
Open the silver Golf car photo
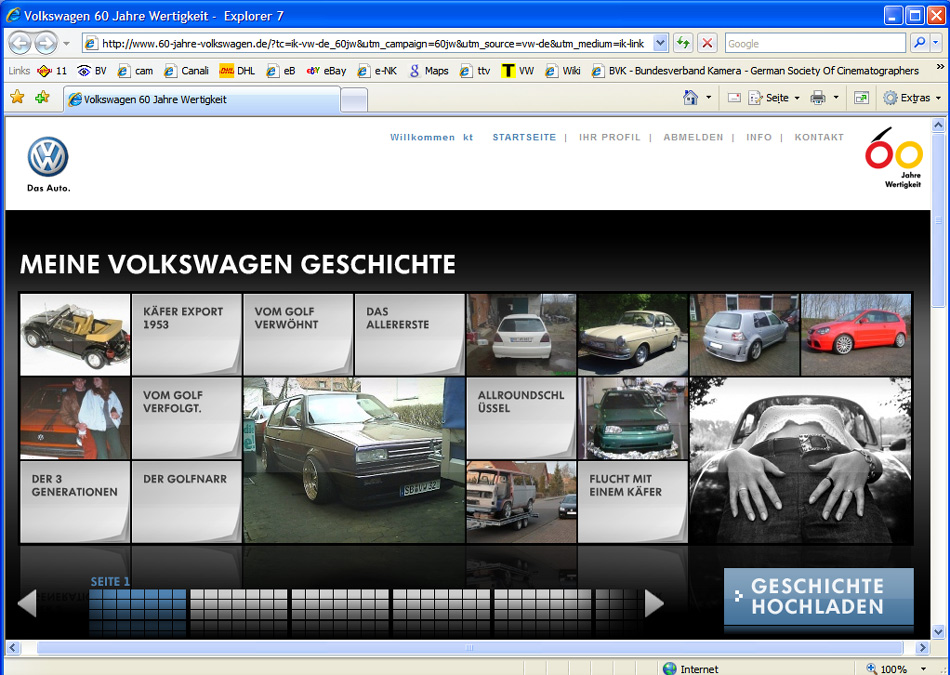(x=744, y=334)
